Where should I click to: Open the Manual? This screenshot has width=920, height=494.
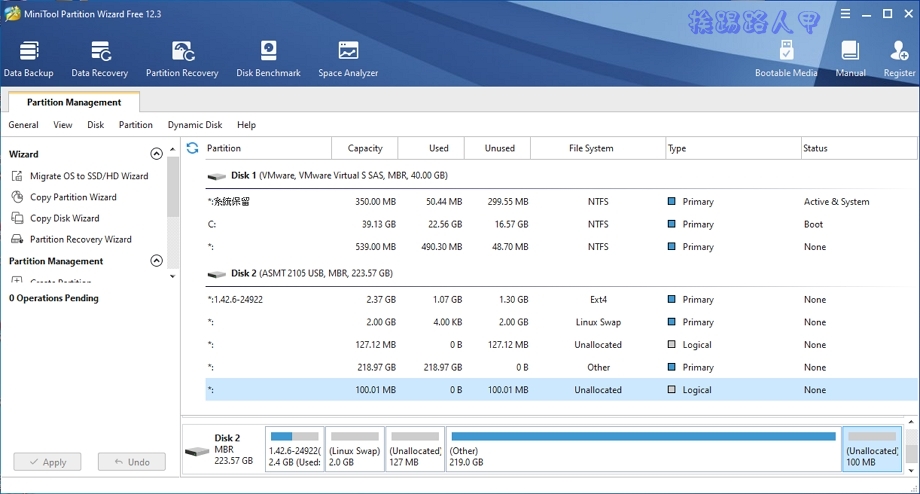tap(850, 59)
